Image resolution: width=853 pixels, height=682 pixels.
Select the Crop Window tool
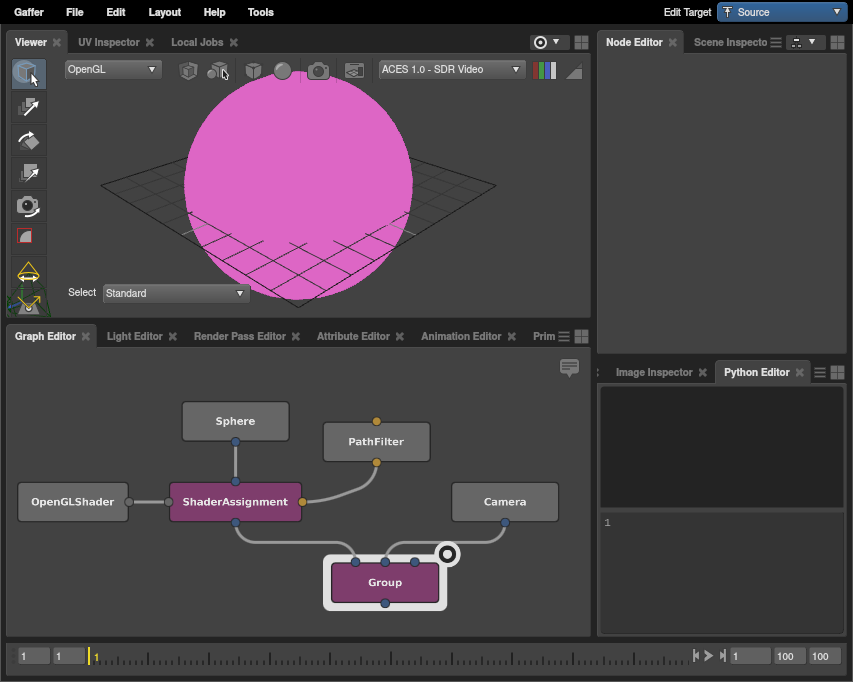pyautogui.click(x=28, y=238)
